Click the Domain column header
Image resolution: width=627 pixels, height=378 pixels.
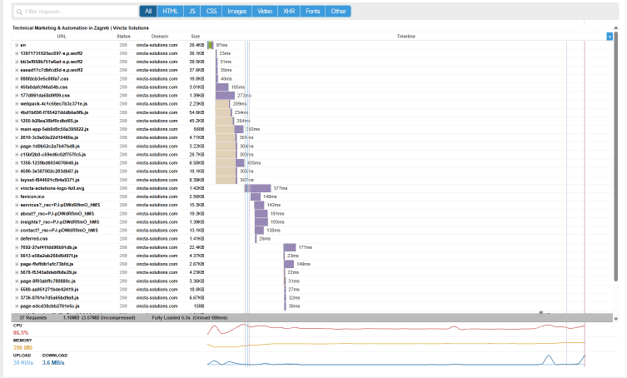[x=160, y=36]
